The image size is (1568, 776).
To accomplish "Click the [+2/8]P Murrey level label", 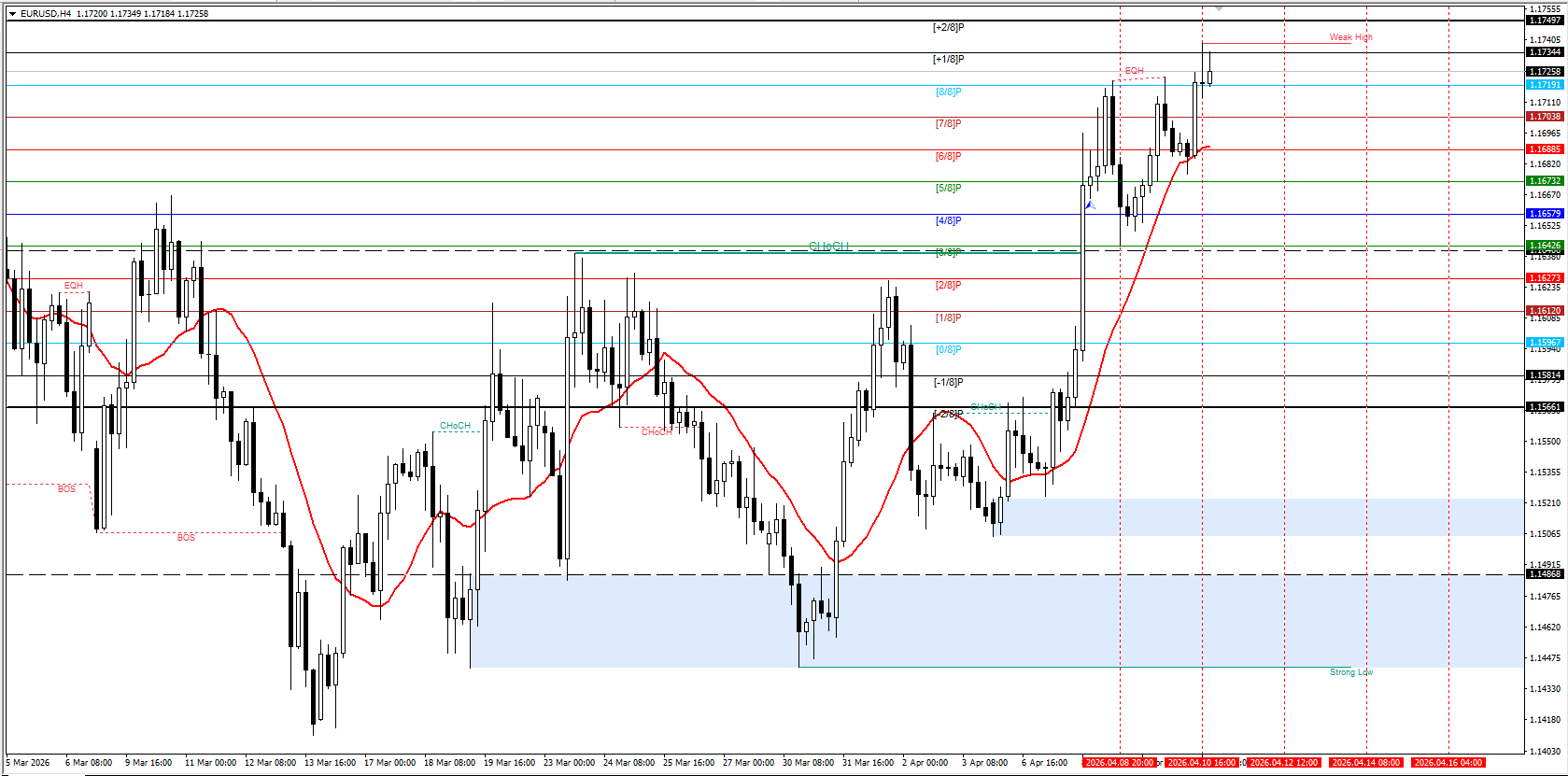I will tap(948, 27).
